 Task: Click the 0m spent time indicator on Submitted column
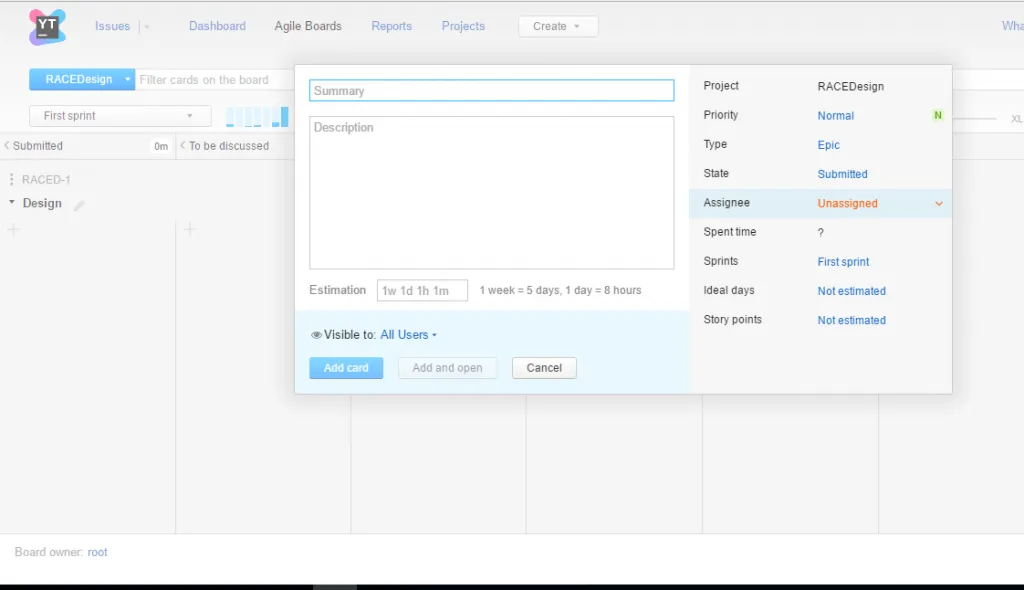point(160,145)
